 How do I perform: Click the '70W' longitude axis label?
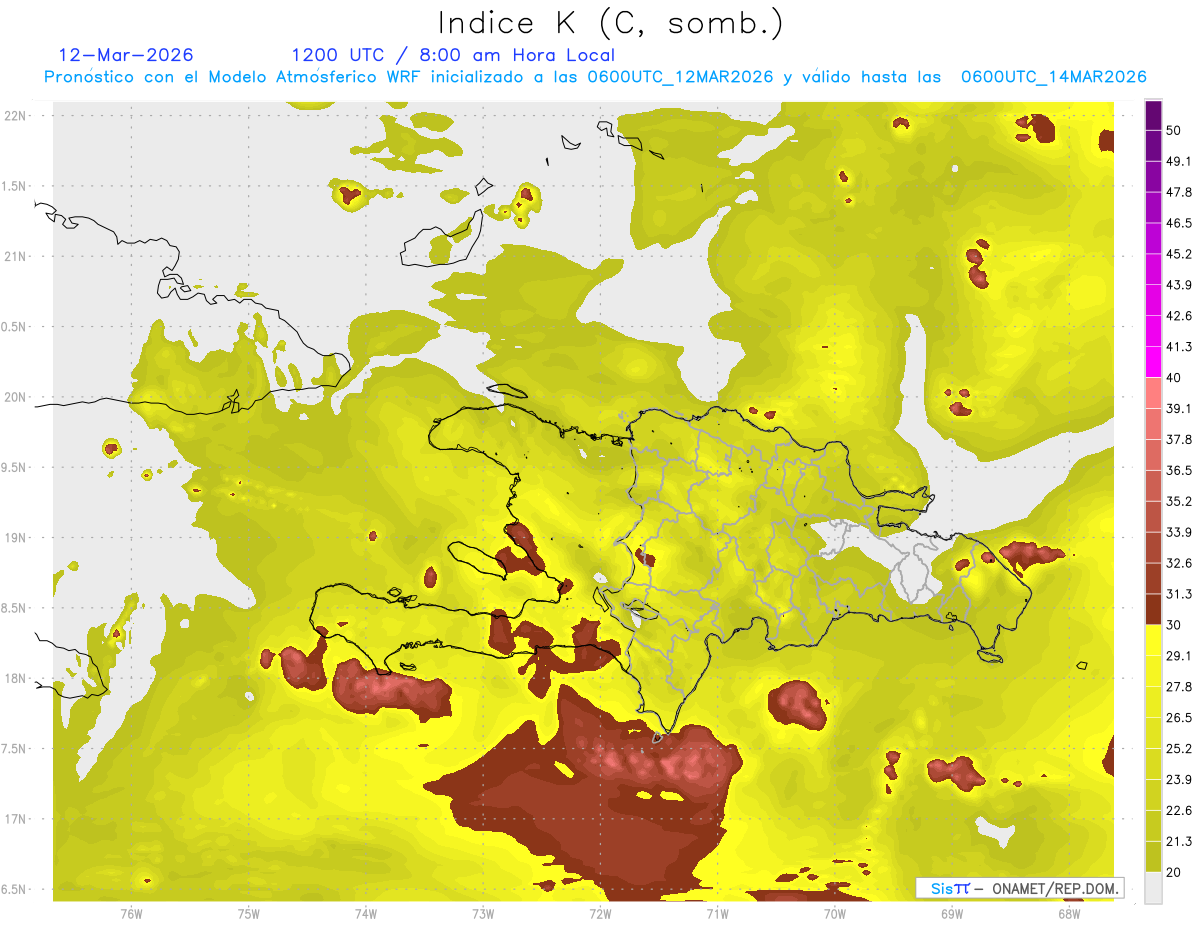(x=835, y=913)
